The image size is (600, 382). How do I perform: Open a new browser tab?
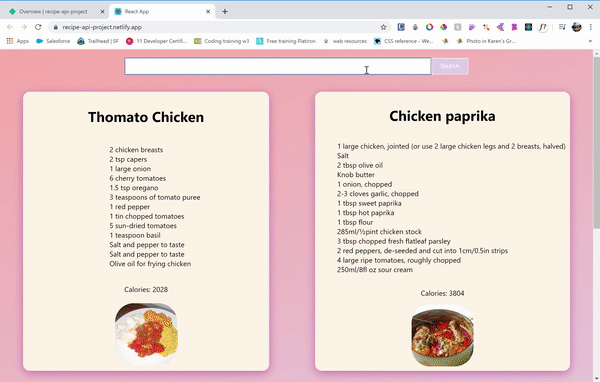click(225, 11)
